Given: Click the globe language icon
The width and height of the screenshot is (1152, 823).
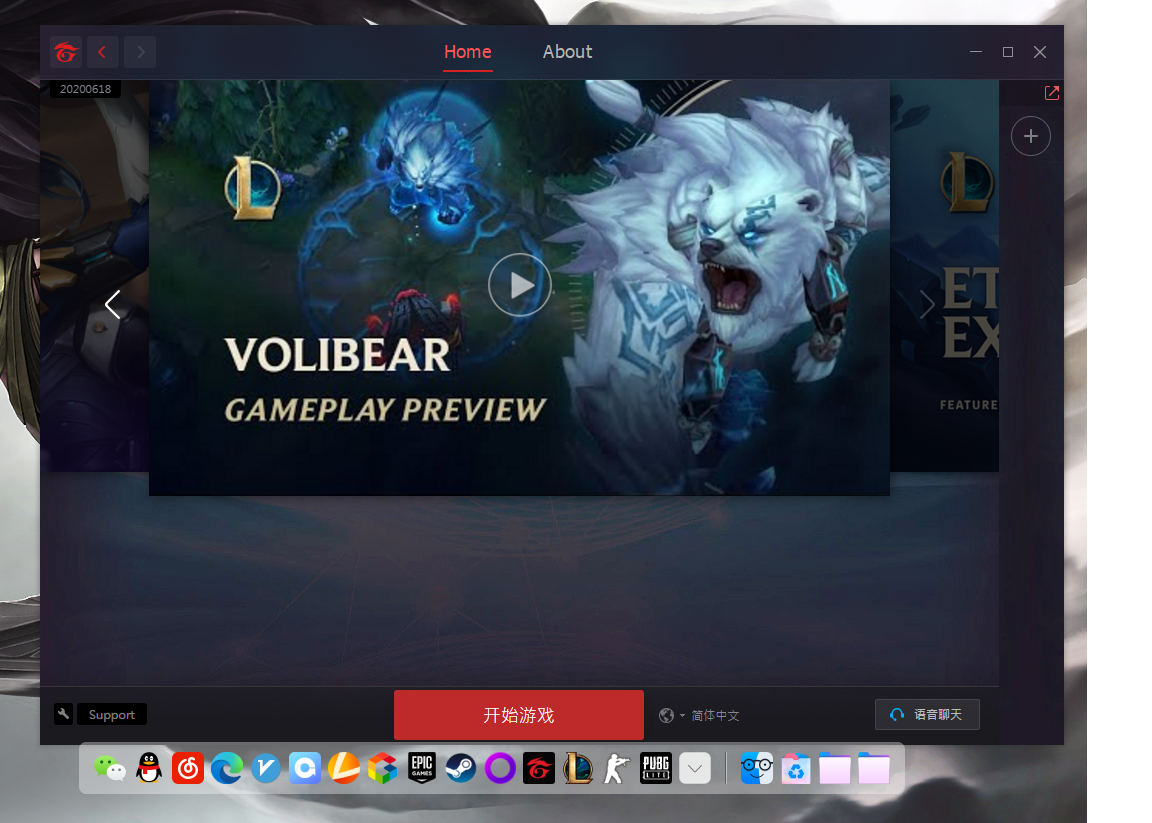Looking at the screenshot, I should click(666, 715).
